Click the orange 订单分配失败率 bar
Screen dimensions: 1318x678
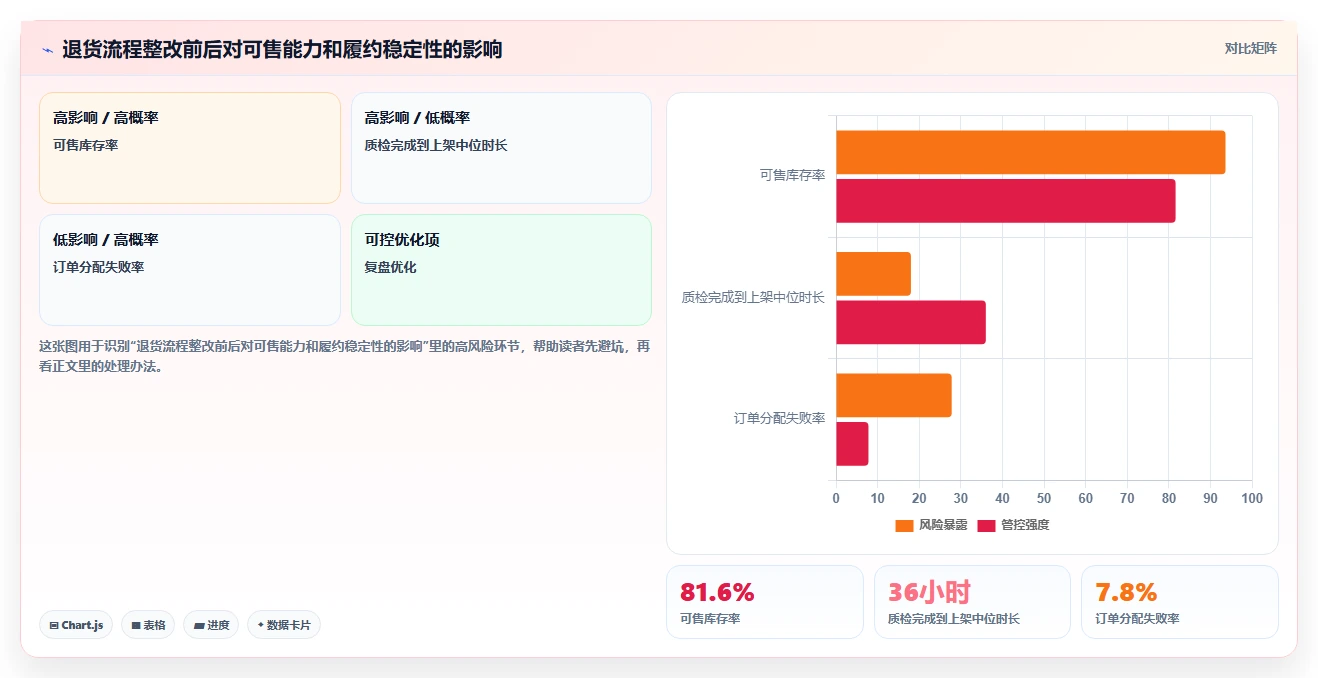[x=894, y=395]
